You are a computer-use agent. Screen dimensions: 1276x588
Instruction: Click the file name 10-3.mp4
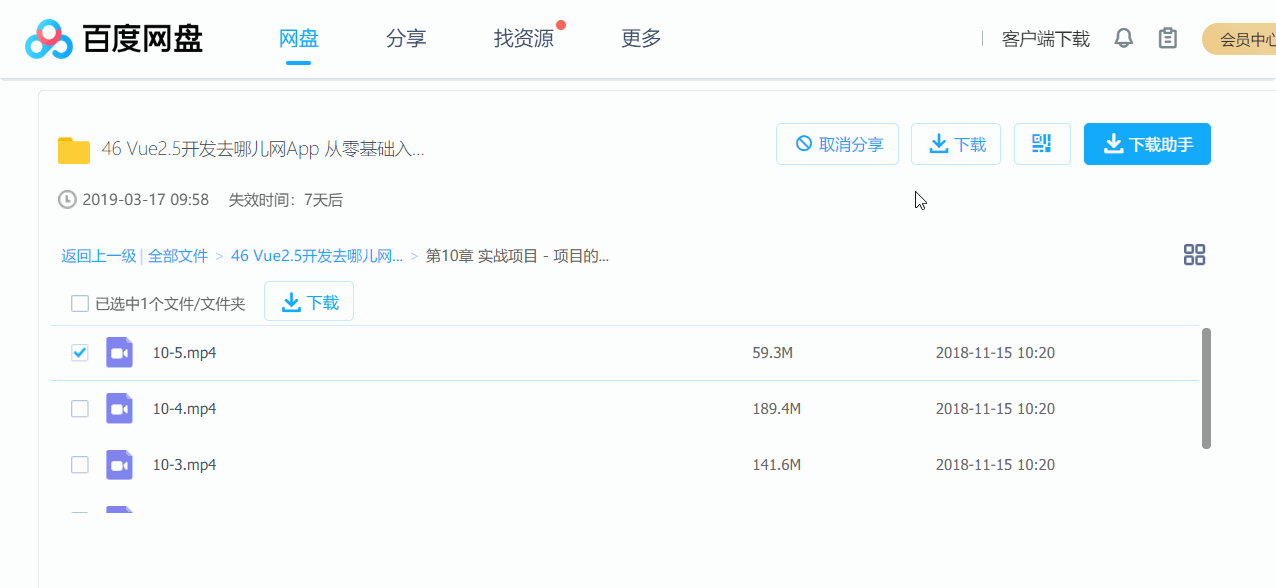pyautogui.click(x=185, y=465)
